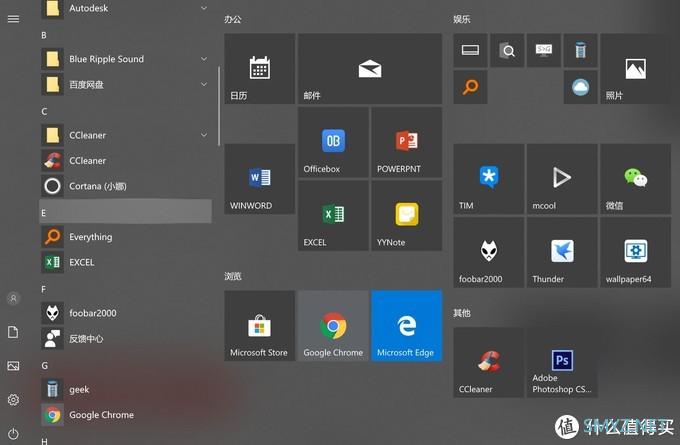Open the hamburger menu in the Start sidebar
Screen dimensions: 680x445
[13, 19]
